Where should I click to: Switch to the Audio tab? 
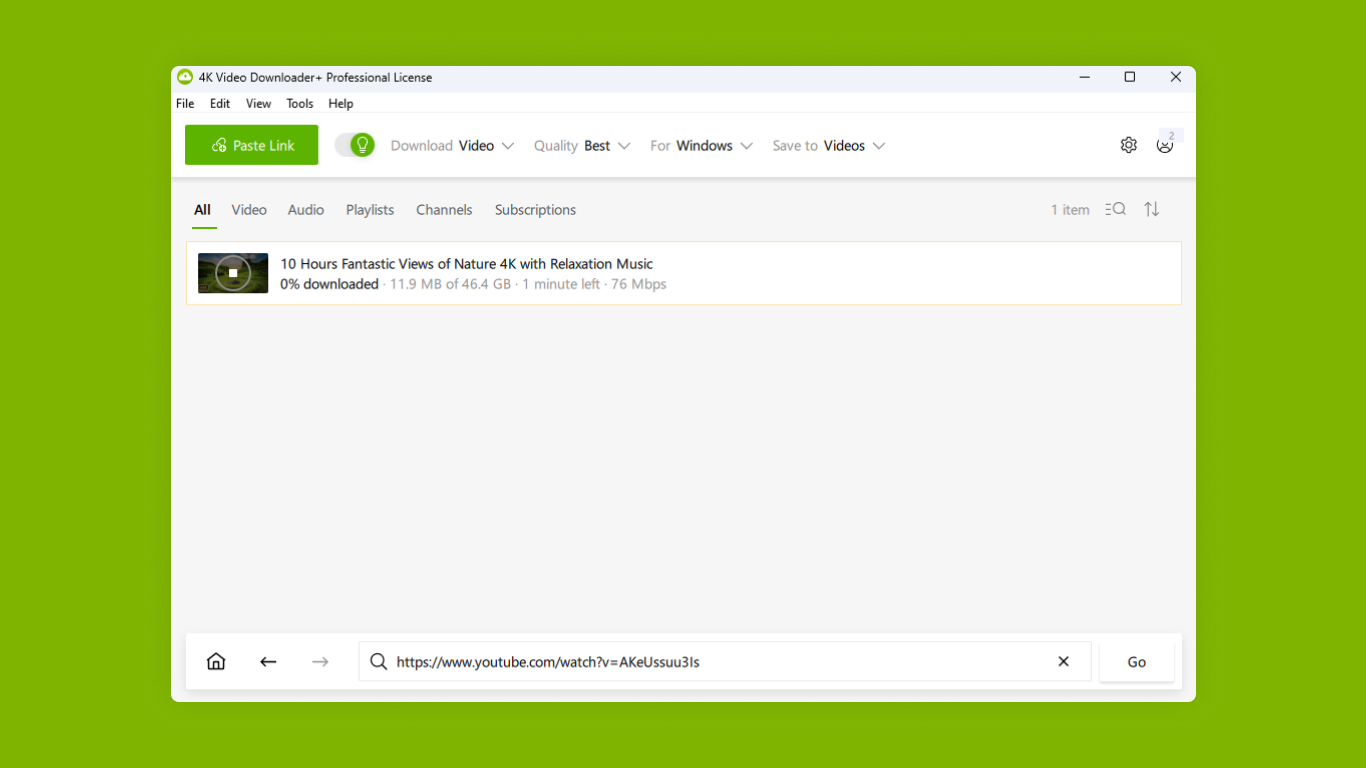point(305,209)
